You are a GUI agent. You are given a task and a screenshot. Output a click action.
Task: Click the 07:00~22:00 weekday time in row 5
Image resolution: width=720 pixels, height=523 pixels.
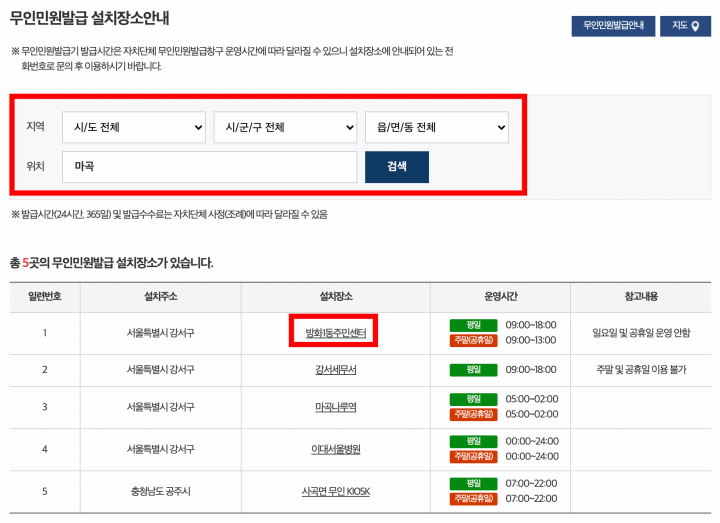(531, 484)
